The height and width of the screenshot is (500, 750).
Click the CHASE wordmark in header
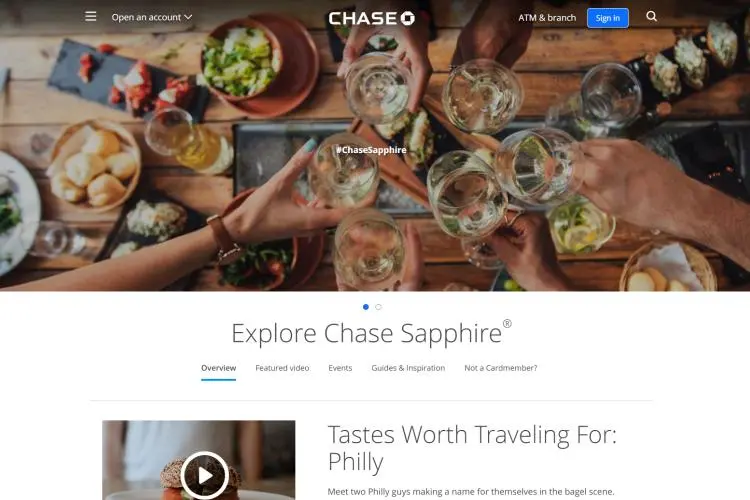pos(363,18)
